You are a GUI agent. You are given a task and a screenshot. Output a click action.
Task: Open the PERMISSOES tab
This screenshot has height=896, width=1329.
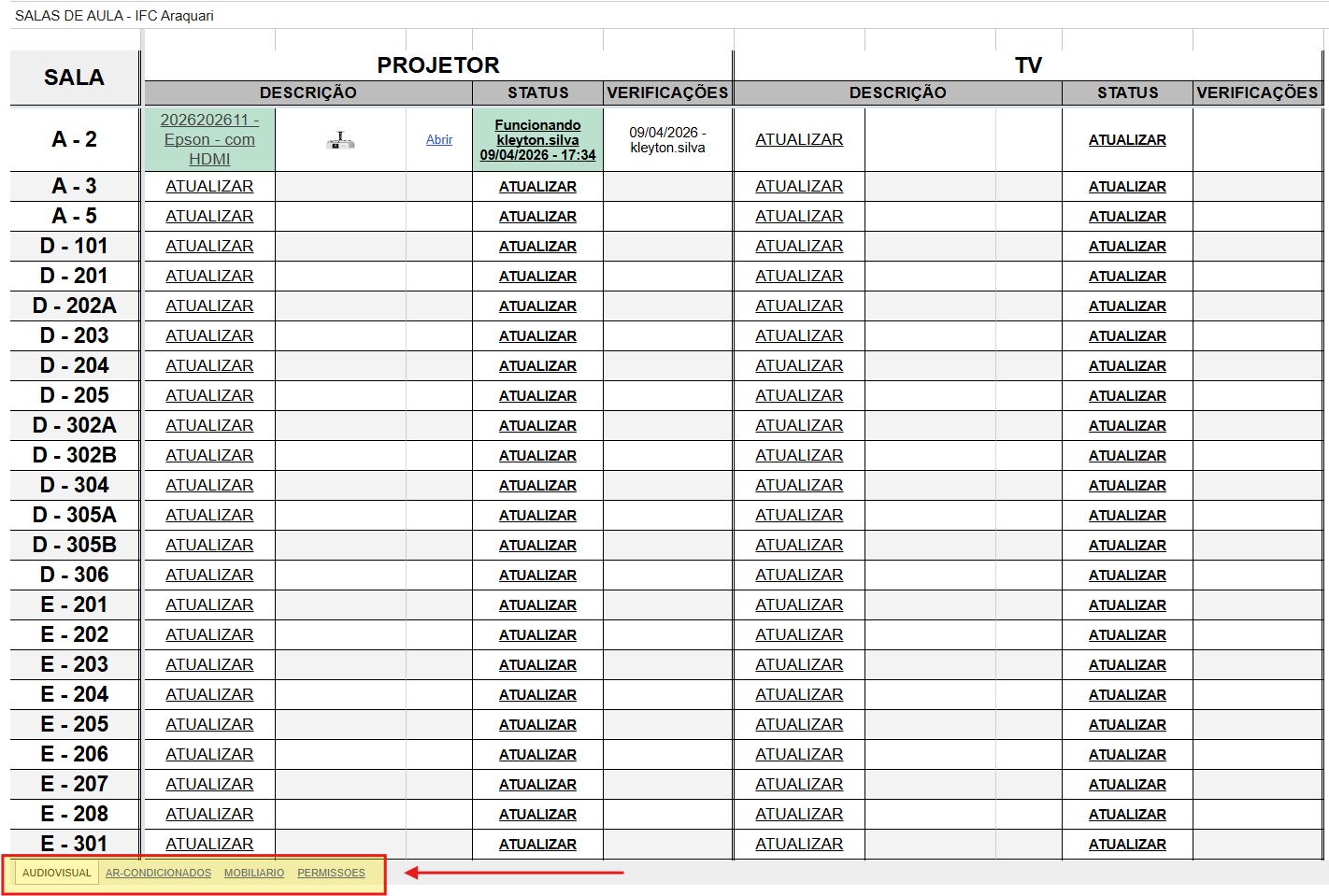coord(331,873)
